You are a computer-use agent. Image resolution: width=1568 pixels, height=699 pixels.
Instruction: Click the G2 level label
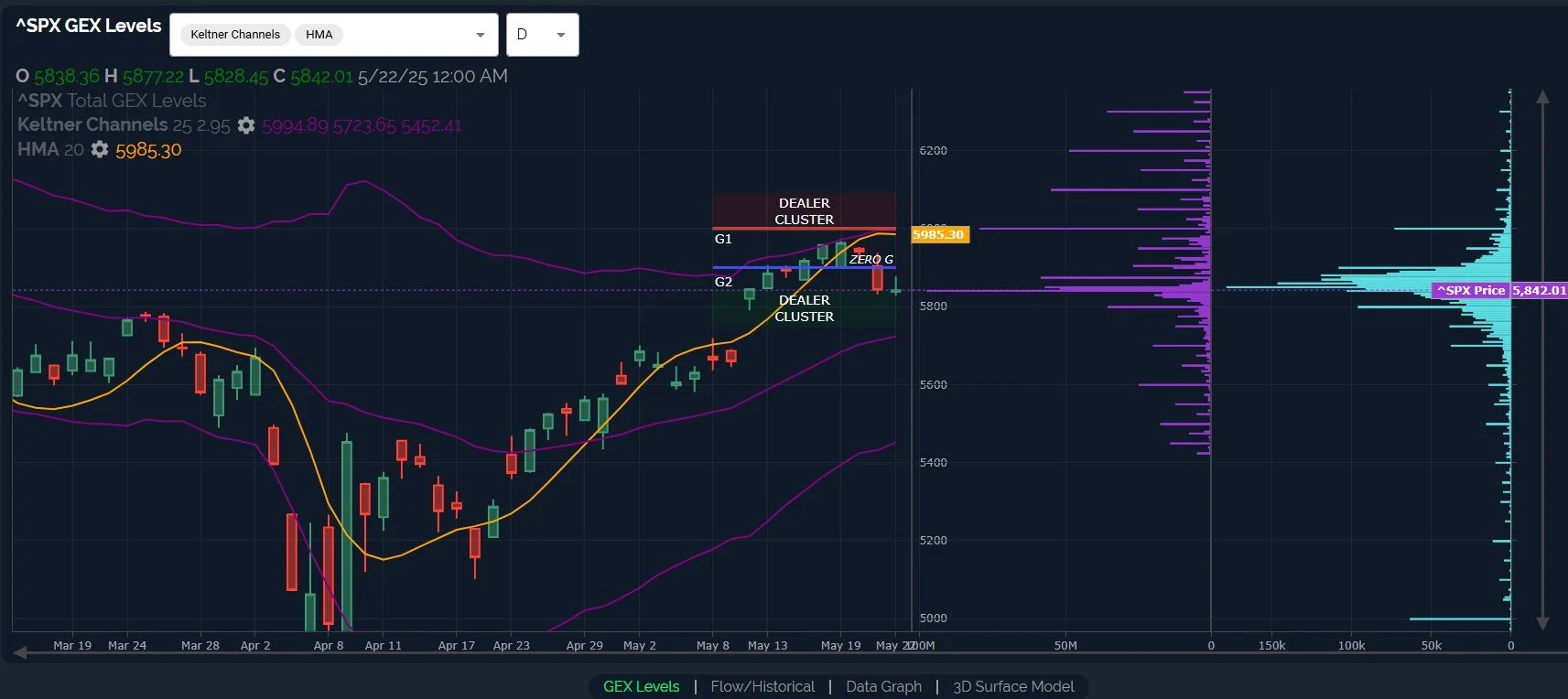pos(723,282)
